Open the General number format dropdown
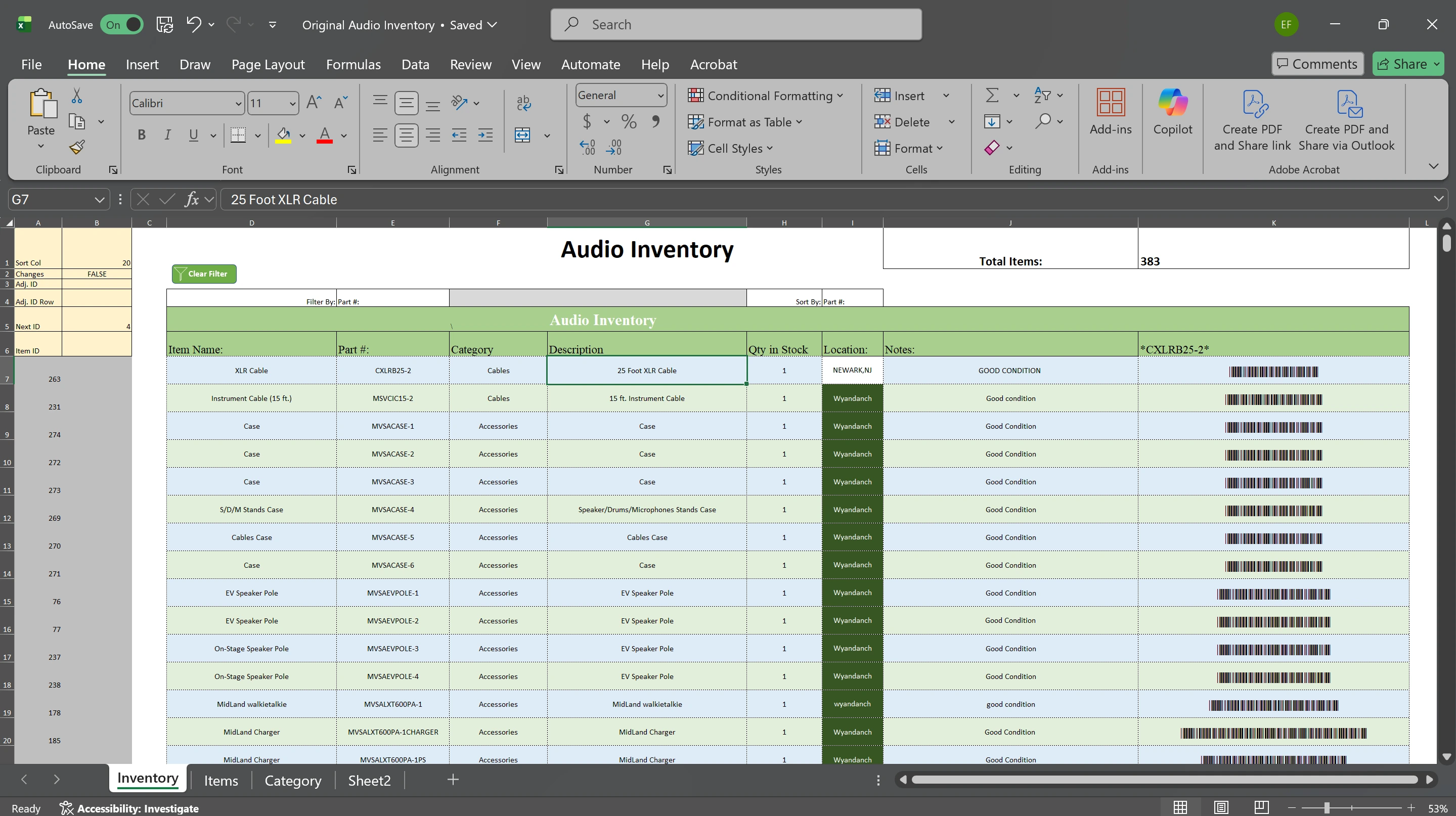1456x816 pixels. 660,96
